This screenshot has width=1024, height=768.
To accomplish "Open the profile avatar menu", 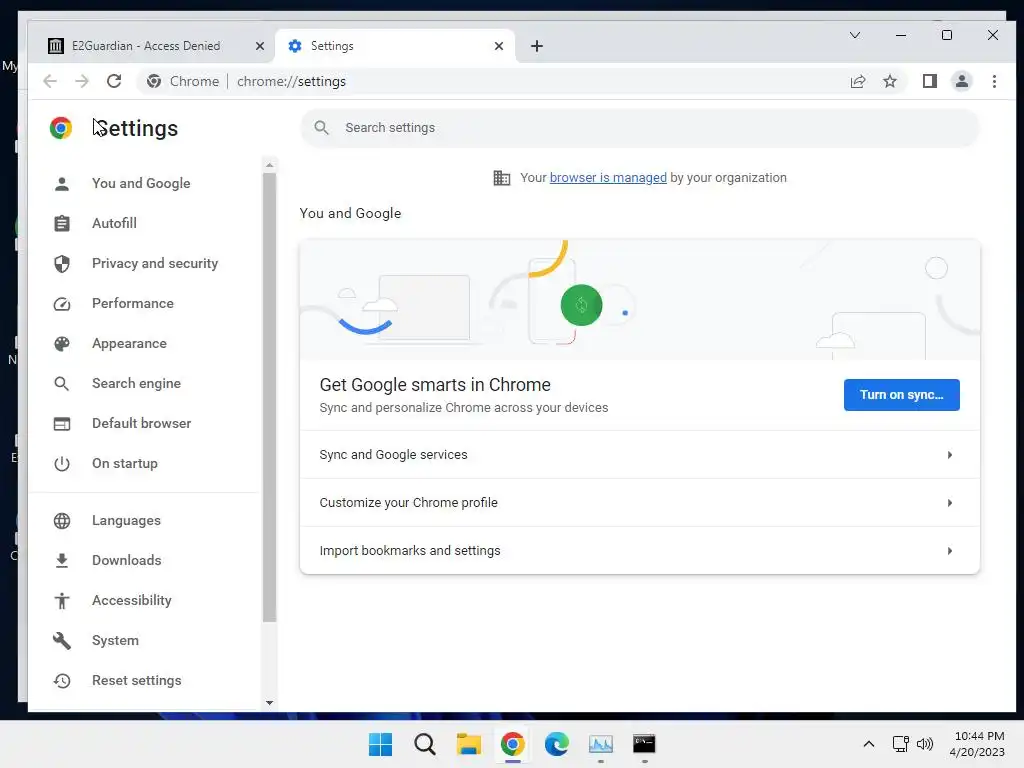I will pos(961,81).
